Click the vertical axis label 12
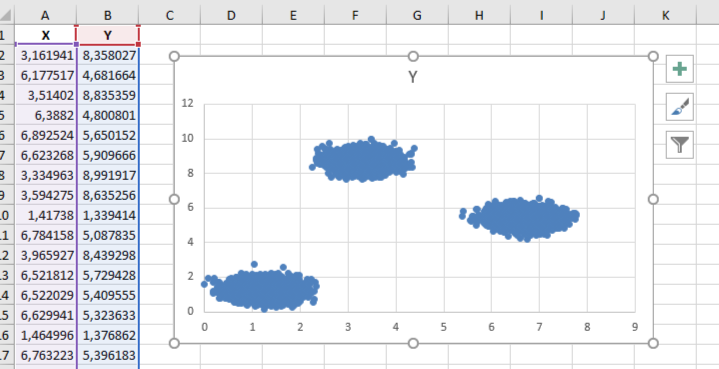This screenshot has height=369, width=719. pyautogui.click(x=188, y=104)
